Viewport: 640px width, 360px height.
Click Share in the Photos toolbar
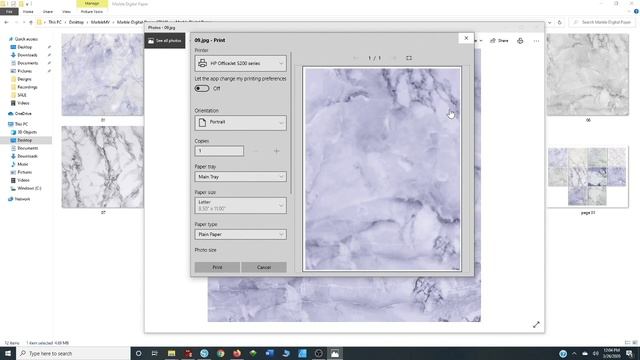click(x=499, y=41)
